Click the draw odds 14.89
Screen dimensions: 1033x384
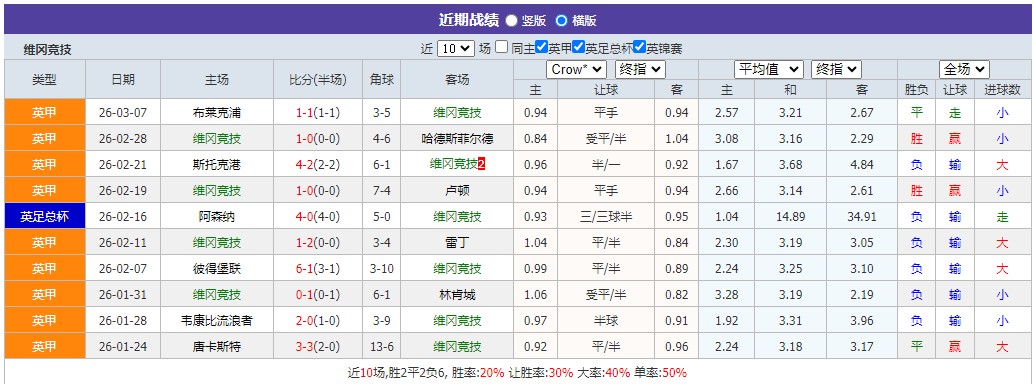pos(790,217)
